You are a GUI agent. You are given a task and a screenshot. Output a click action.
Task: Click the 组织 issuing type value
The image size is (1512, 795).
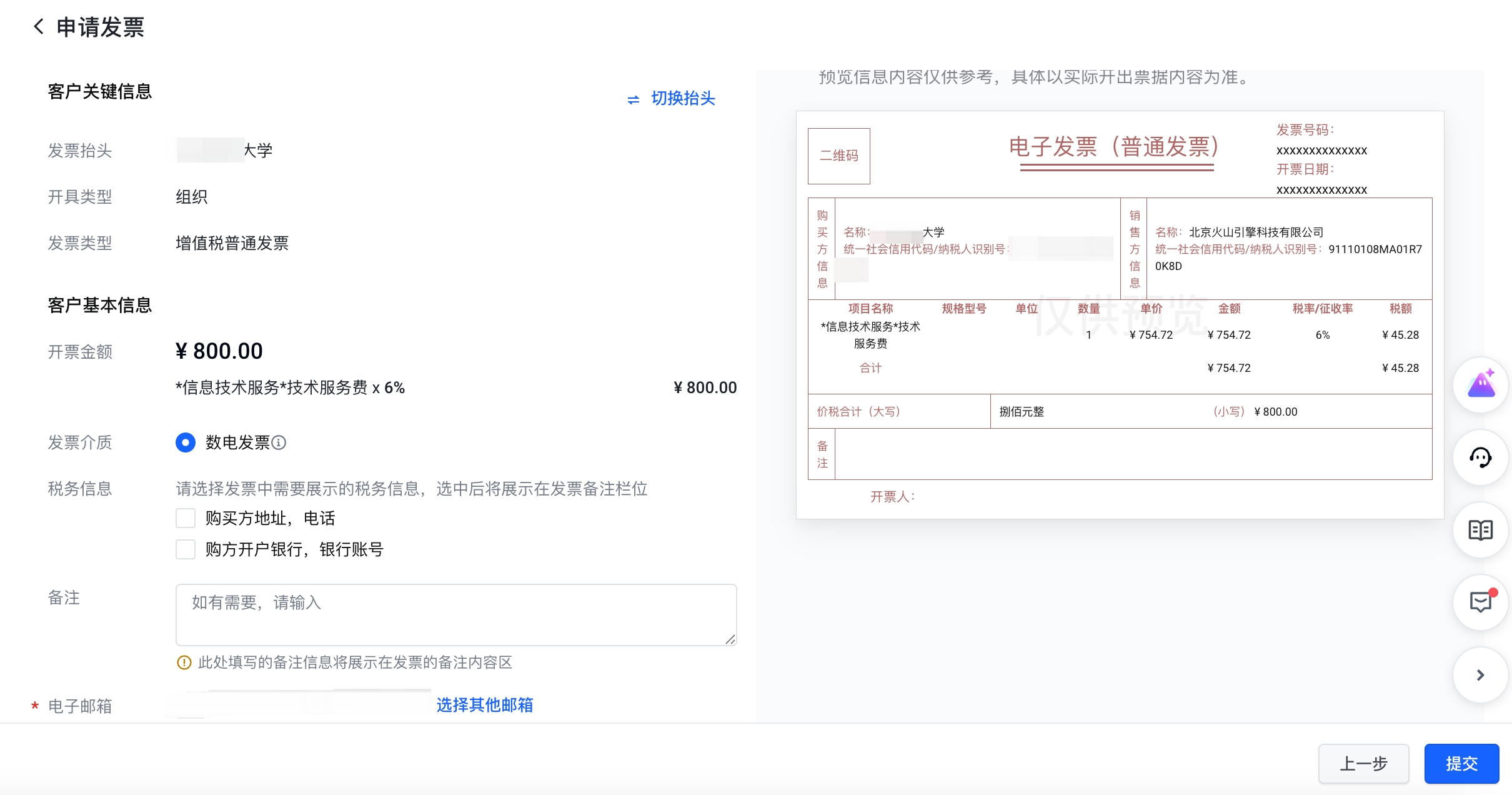(192, 197)
